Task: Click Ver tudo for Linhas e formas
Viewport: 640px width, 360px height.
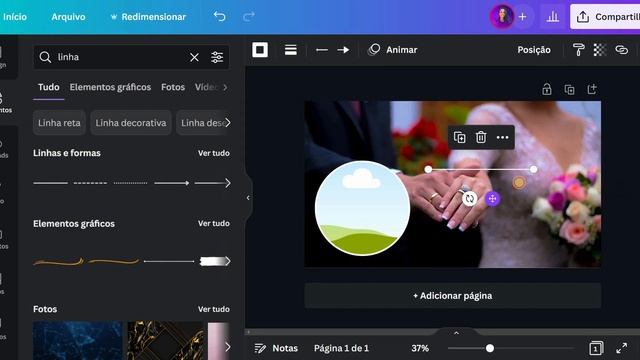Action: tap(214, 153)
